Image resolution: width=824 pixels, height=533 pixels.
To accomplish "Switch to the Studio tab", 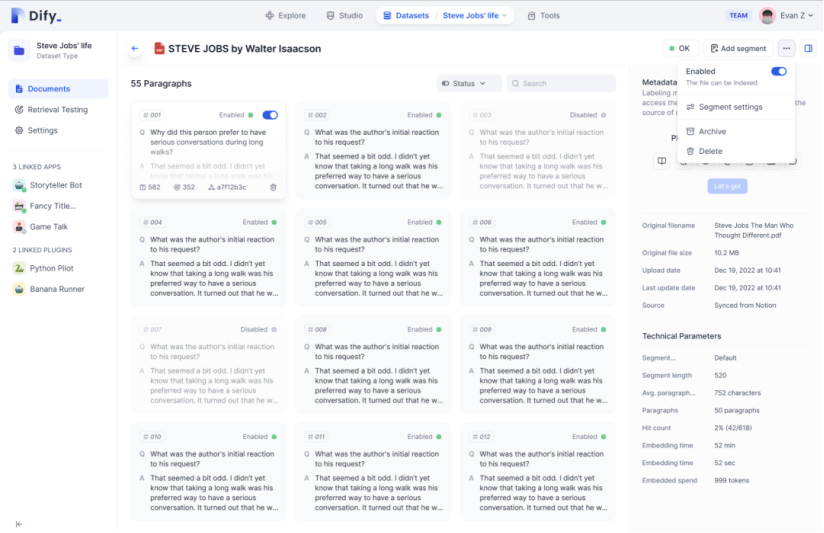I will click(x=344, y=16).
